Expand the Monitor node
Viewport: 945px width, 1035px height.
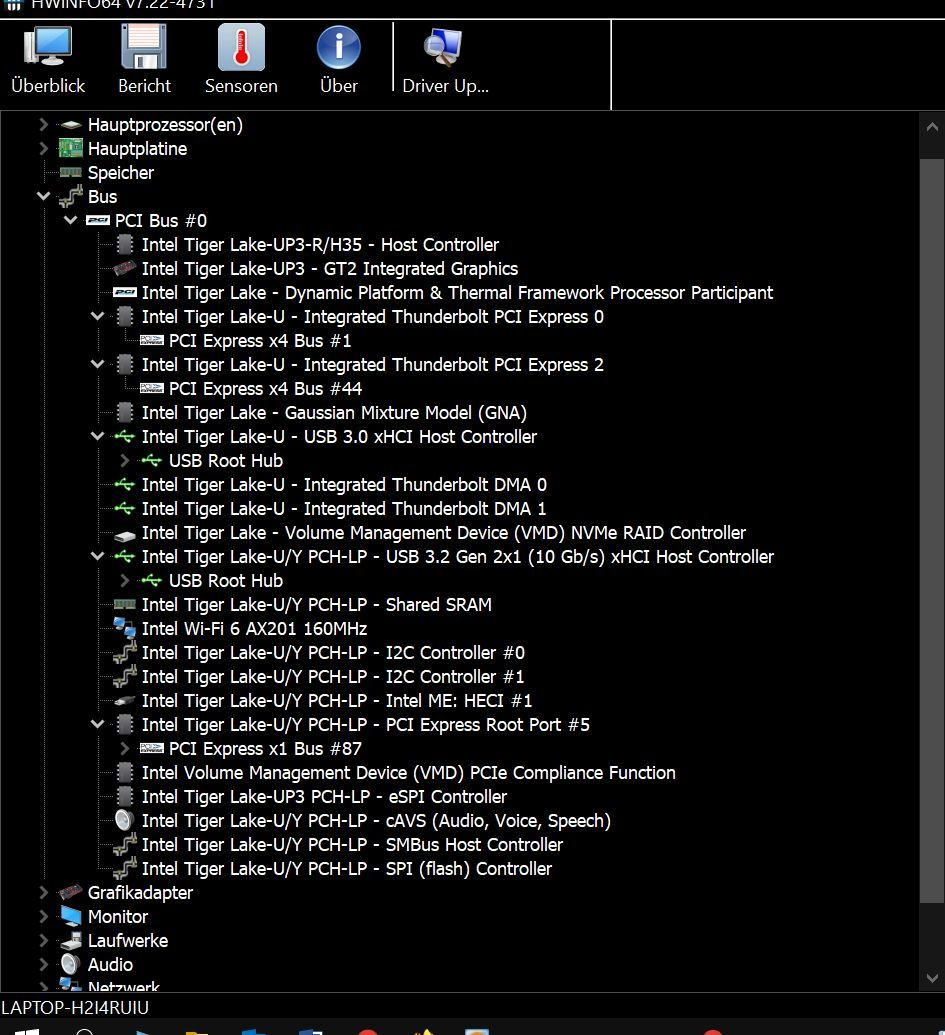point(44,917)
